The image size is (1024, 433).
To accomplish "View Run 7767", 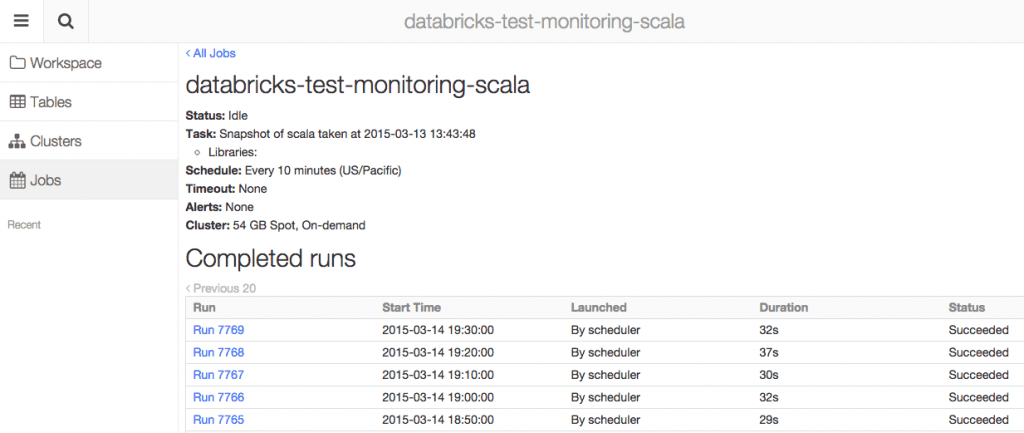I will point(218,375).
